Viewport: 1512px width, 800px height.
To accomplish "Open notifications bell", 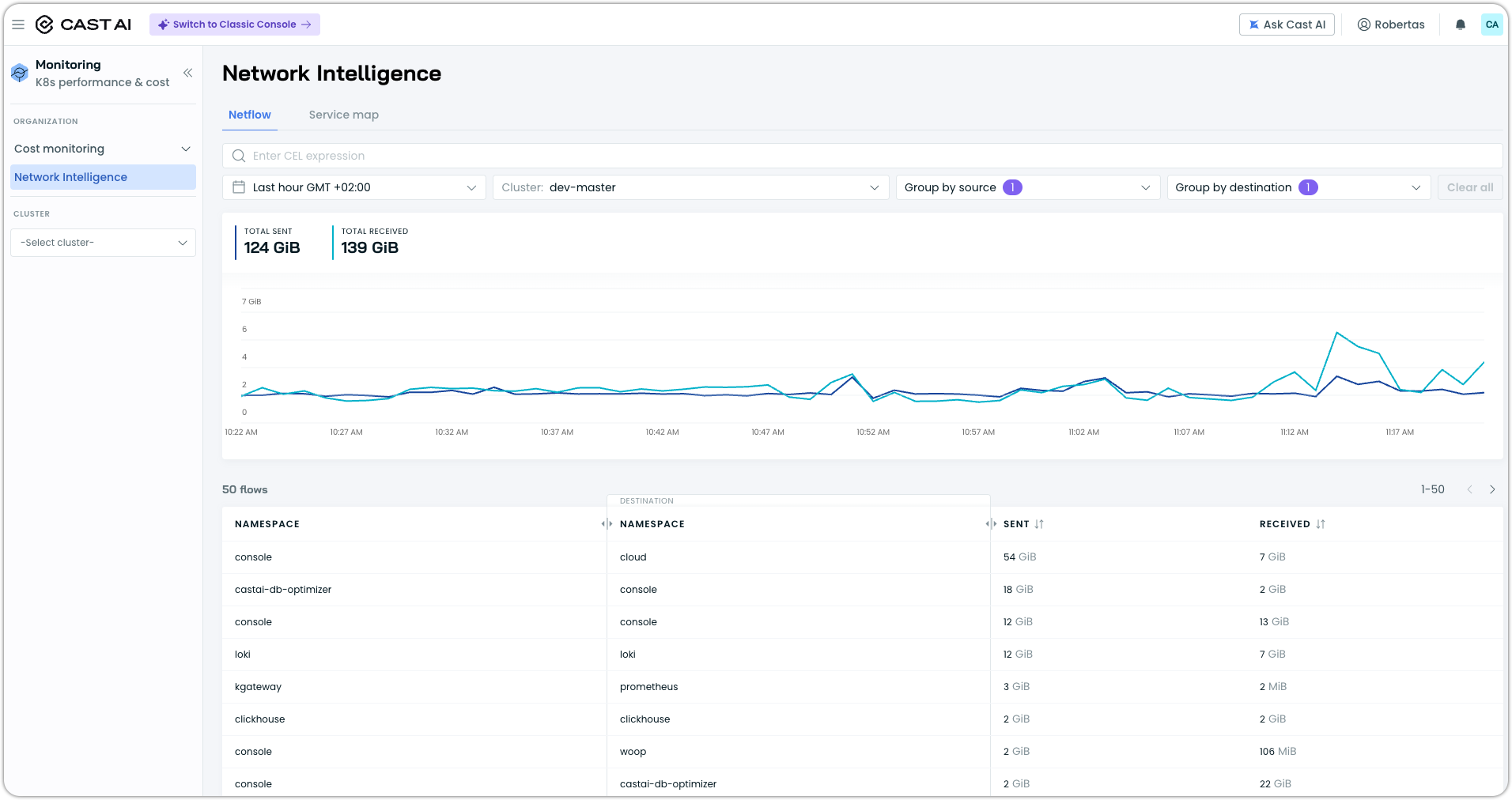I will click(1461, 25).
